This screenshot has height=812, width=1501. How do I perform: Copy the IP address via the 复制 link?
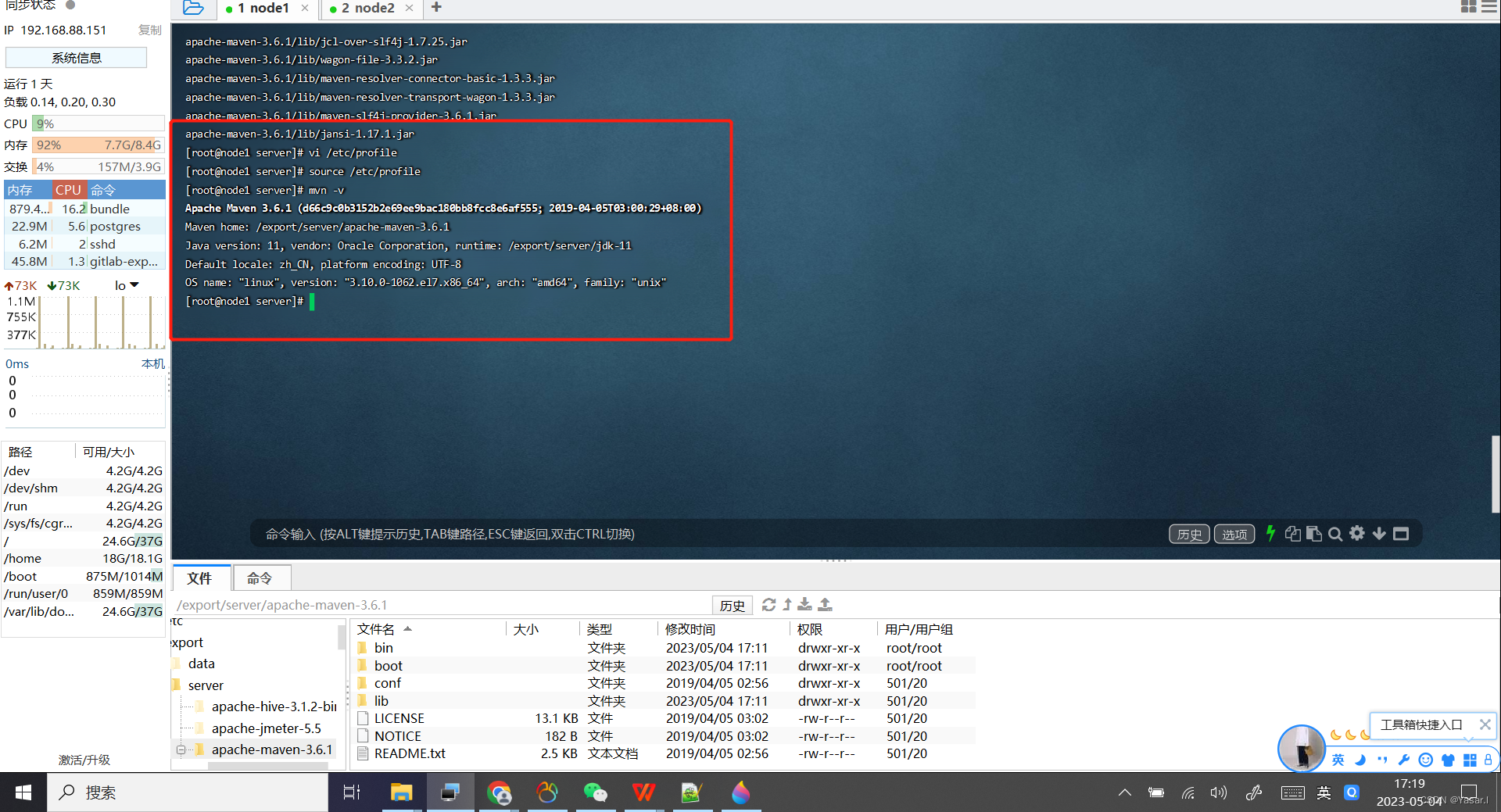(x=149, y=30)
